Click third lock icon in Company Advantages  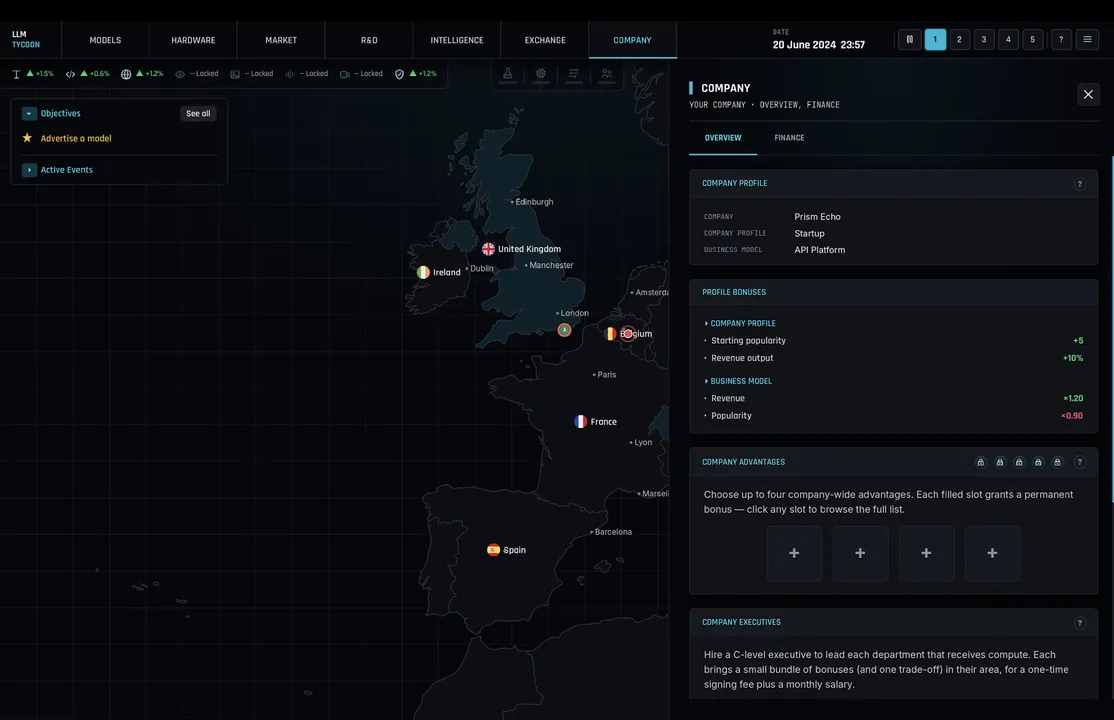point(1019,462)
